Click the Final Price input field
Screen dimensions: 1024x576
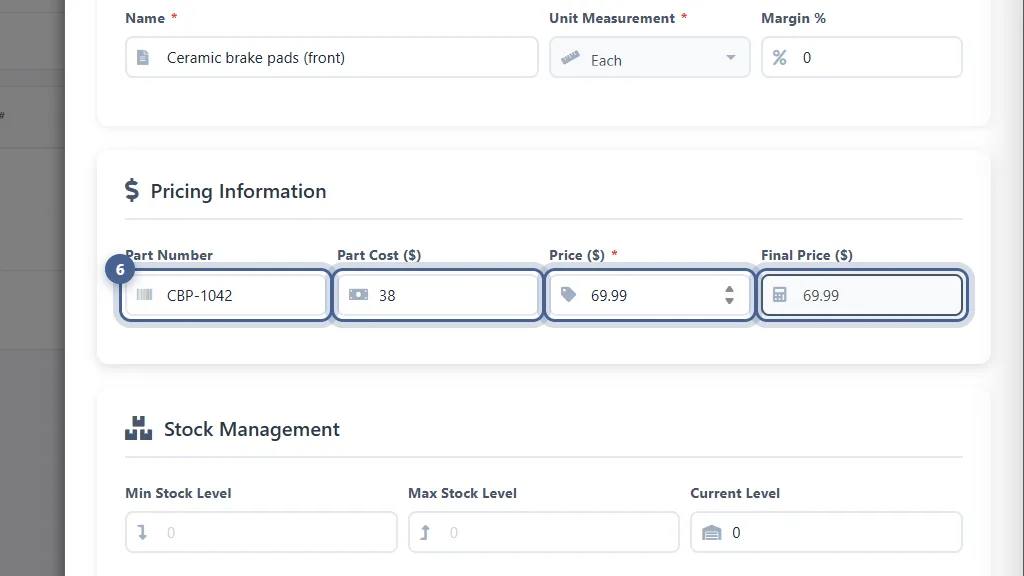(862, 295)
